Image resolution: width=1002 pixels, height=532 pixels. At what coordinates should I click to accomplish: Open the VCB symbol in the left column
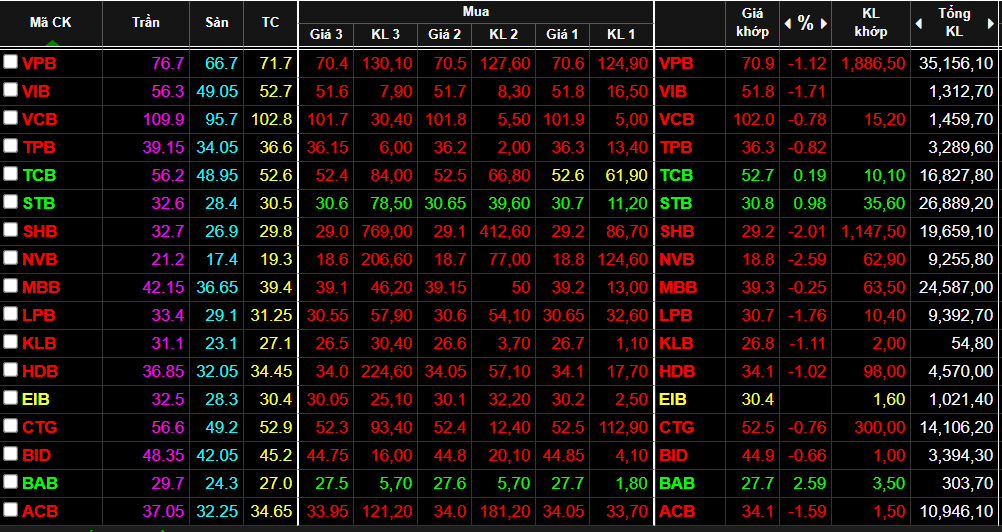pos(40,119)
